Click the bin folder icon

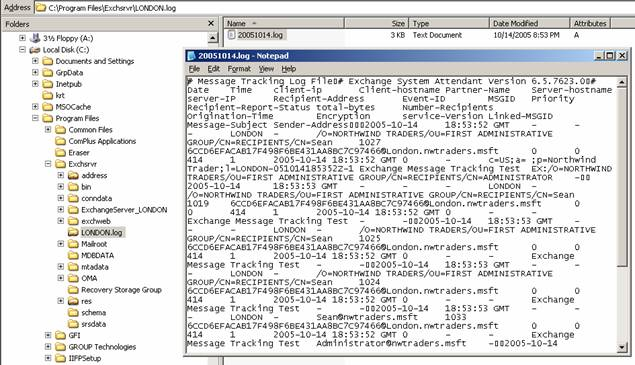pos(73,187)
